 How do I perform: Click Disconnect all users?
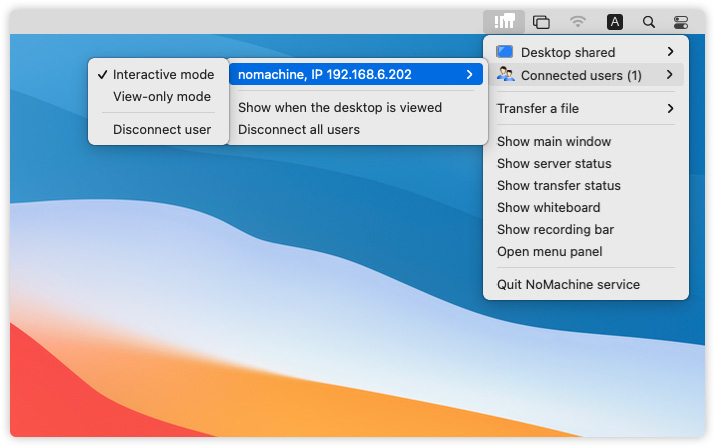298,129
